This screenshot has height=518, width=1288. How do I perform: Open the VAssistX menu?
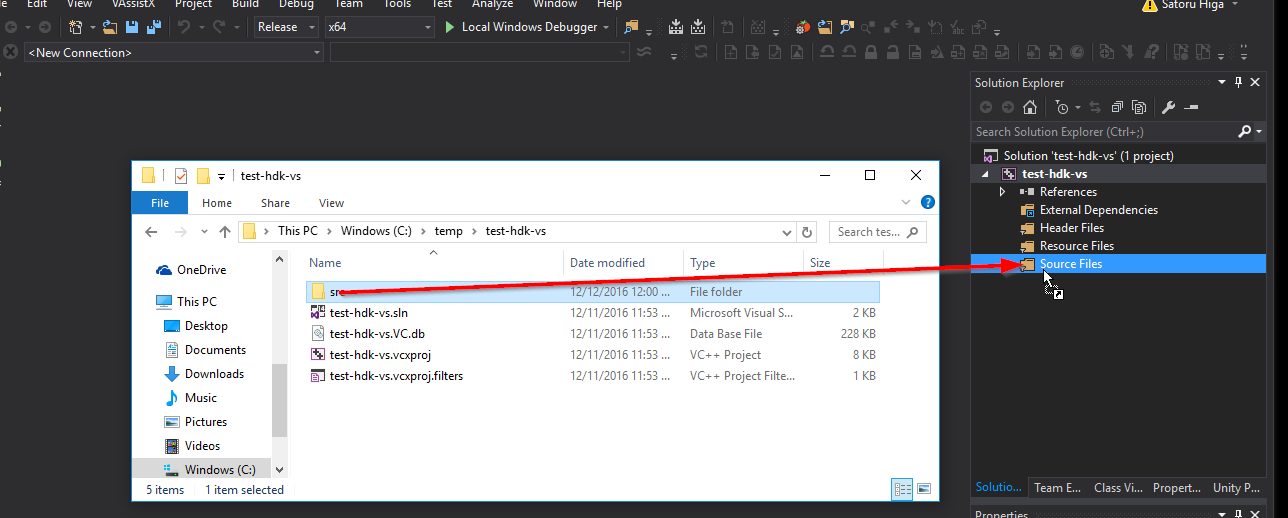132,4
